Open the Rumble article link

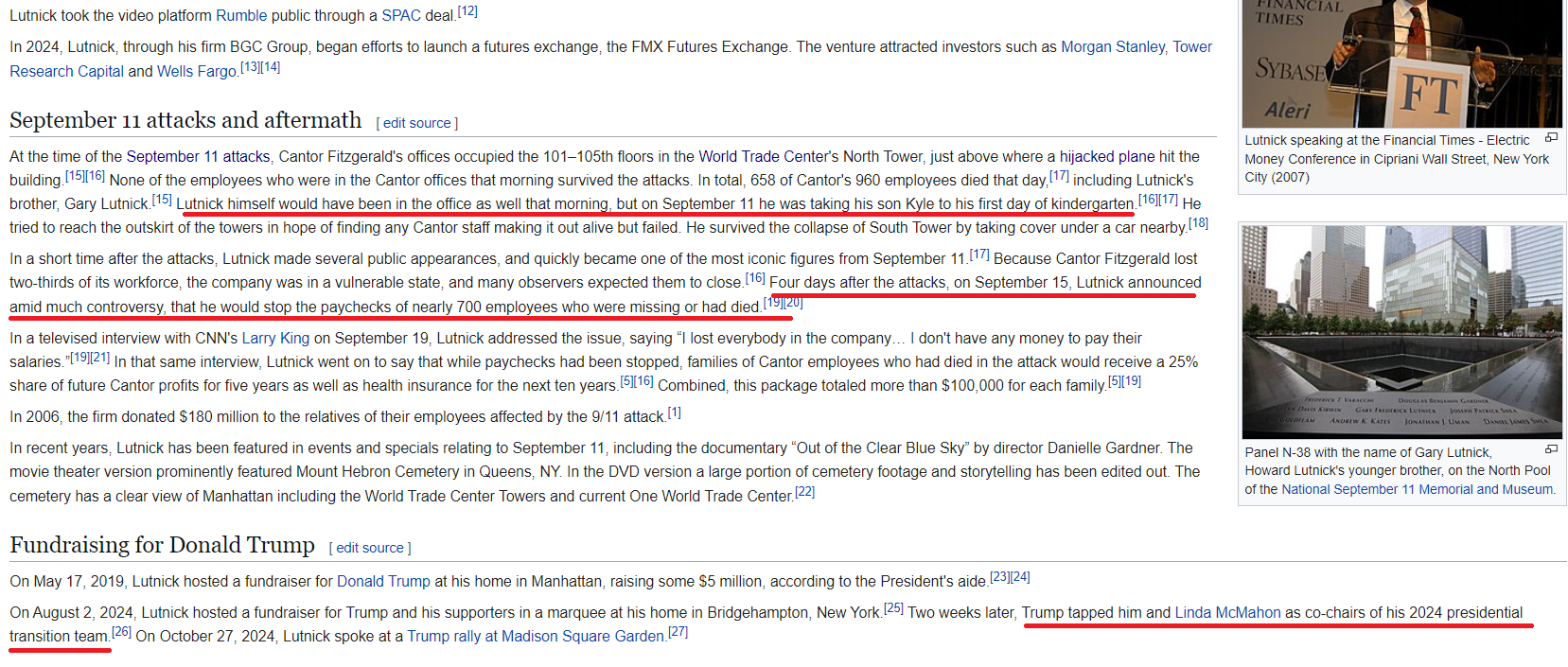tap(241, 15)
